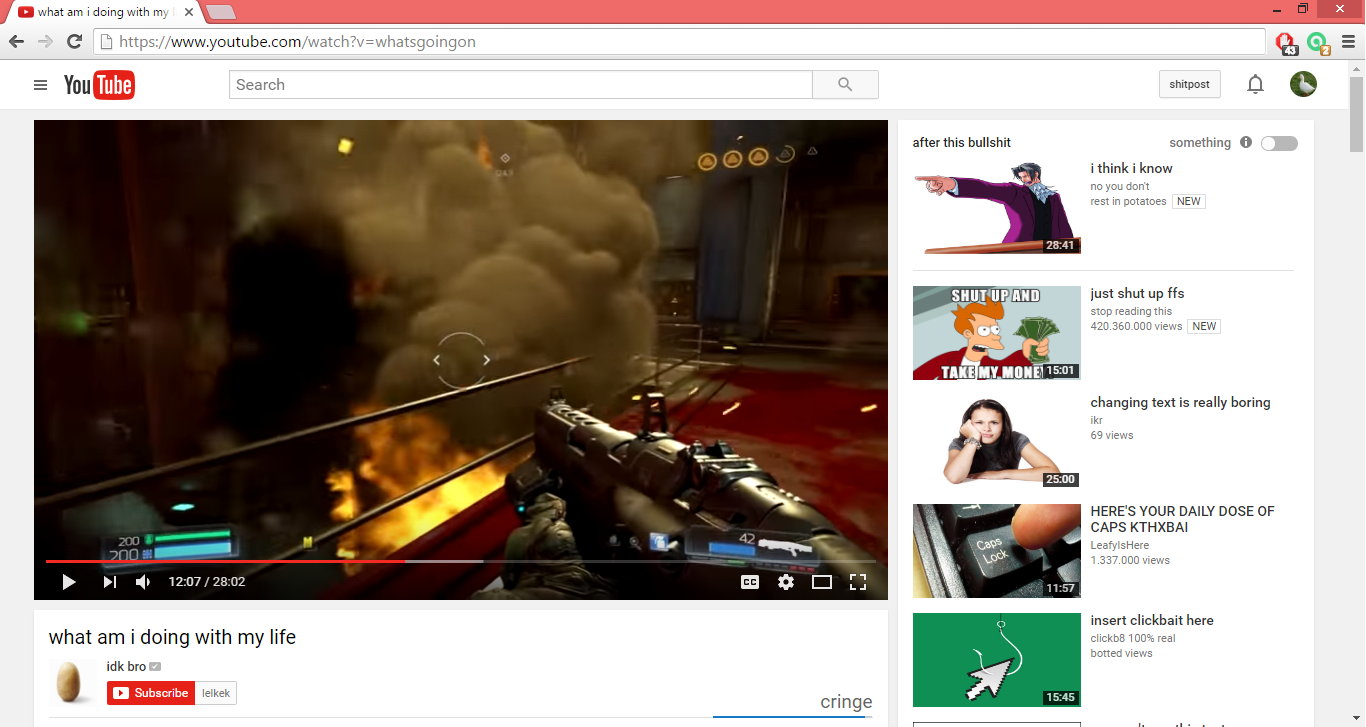The width and height of the screenshot is (1366, 727).
Task: Click the red adblock extension icon
Action: (x=1286, y=42)
